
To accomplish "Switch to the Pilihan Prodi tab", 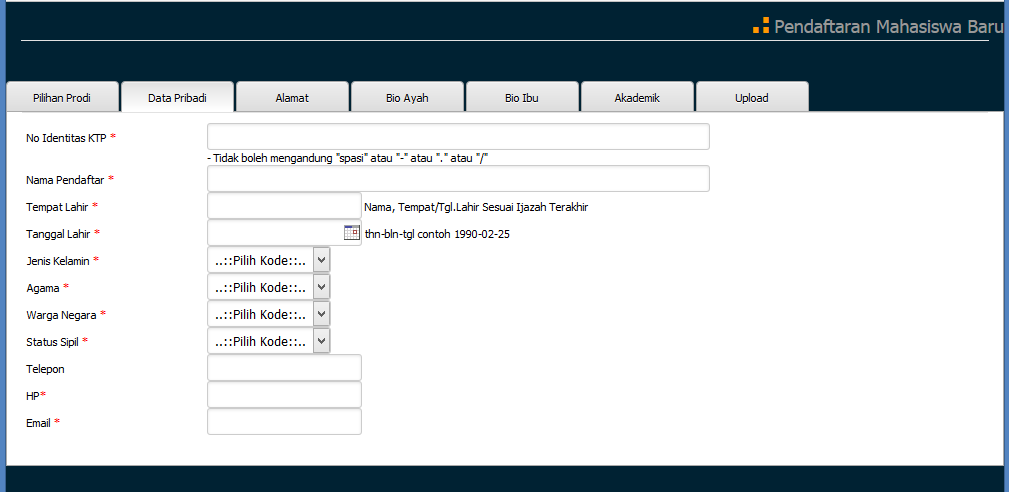I will point(62,98).
